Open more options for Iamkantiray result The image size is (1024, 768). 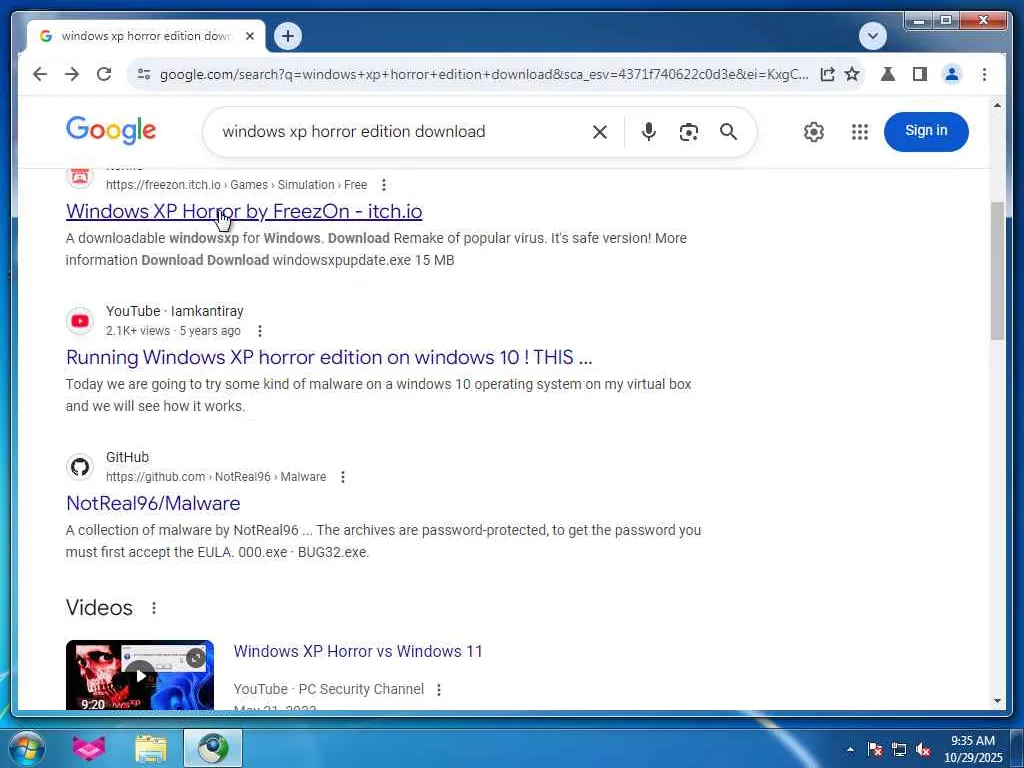coord(260,331)
